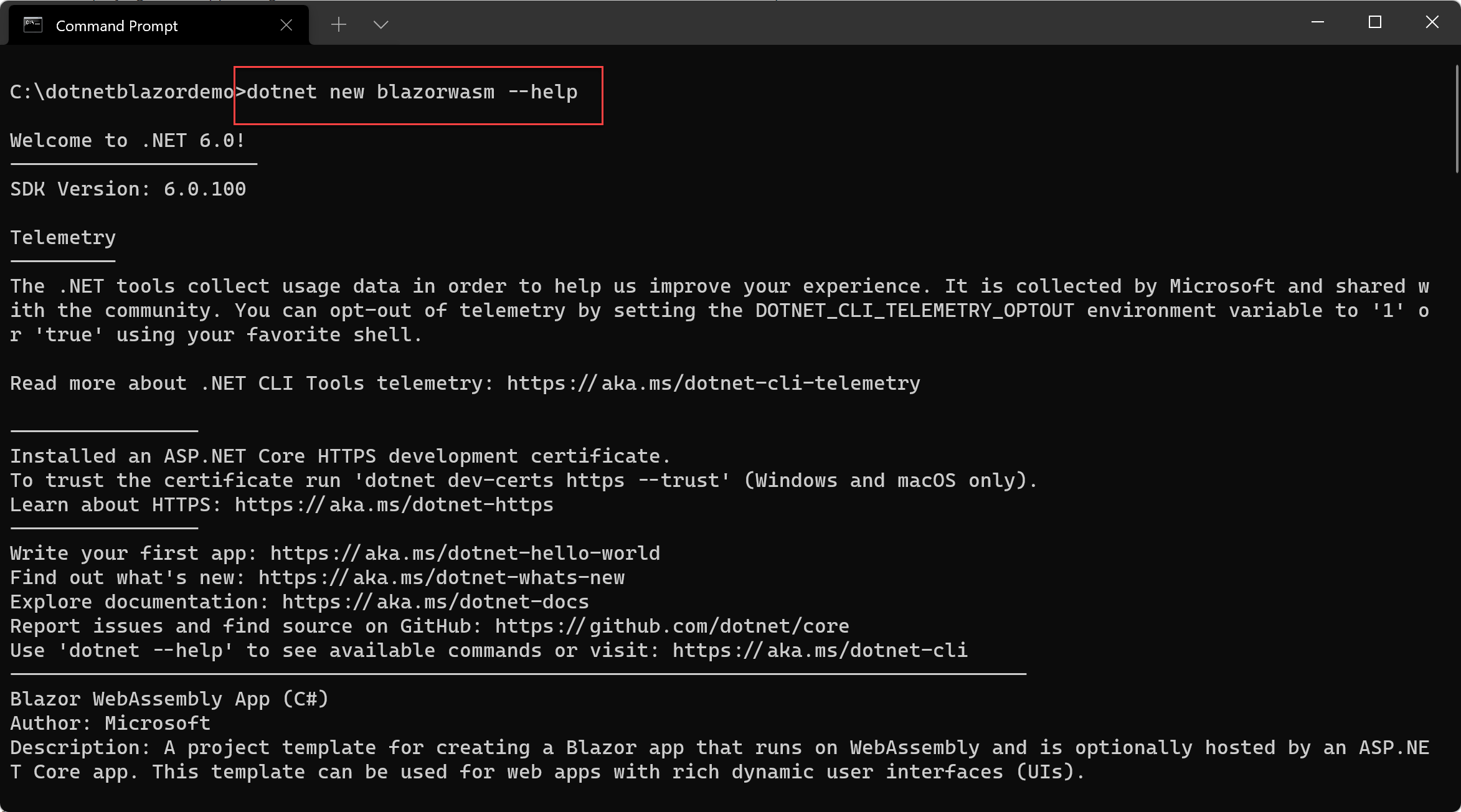This screenshot has width=1461, height=812.
Task: Click the aka.ms/dotnet-cli URL
Action: point(820,651)
